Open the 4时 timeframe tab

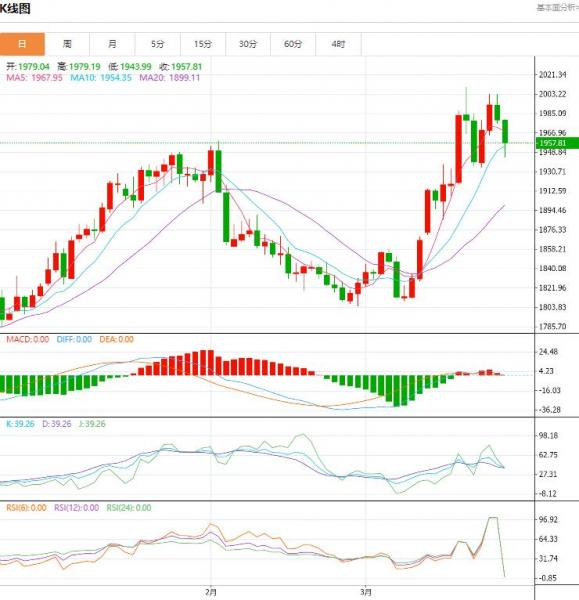click(x=338, y=44)
